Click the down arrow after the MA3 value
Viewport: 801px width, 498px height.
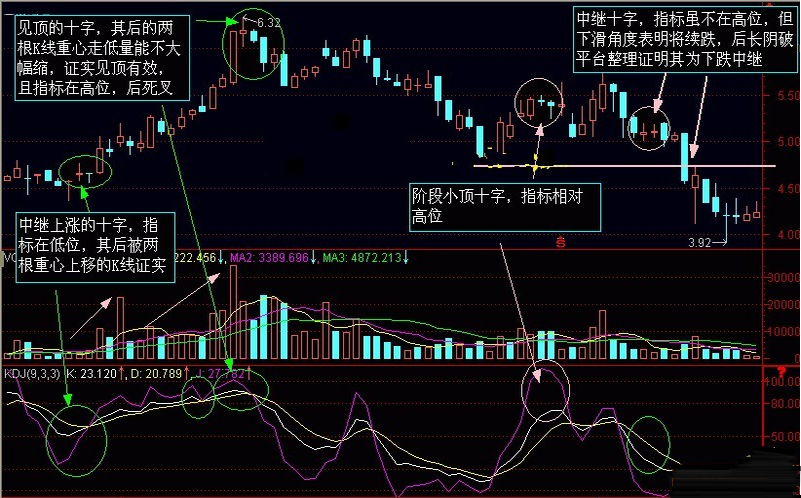click(x=406, y=257)
